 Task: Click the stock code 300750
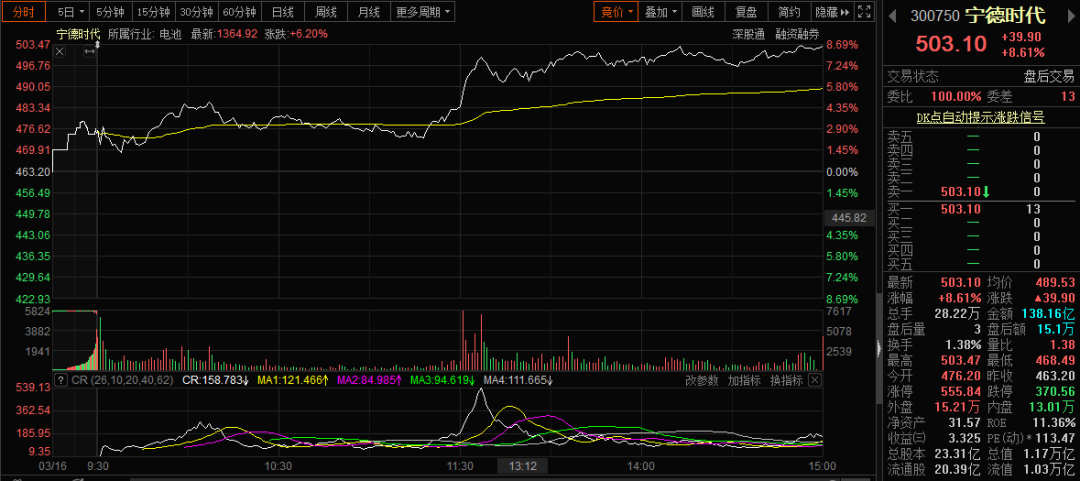point(934,15)
